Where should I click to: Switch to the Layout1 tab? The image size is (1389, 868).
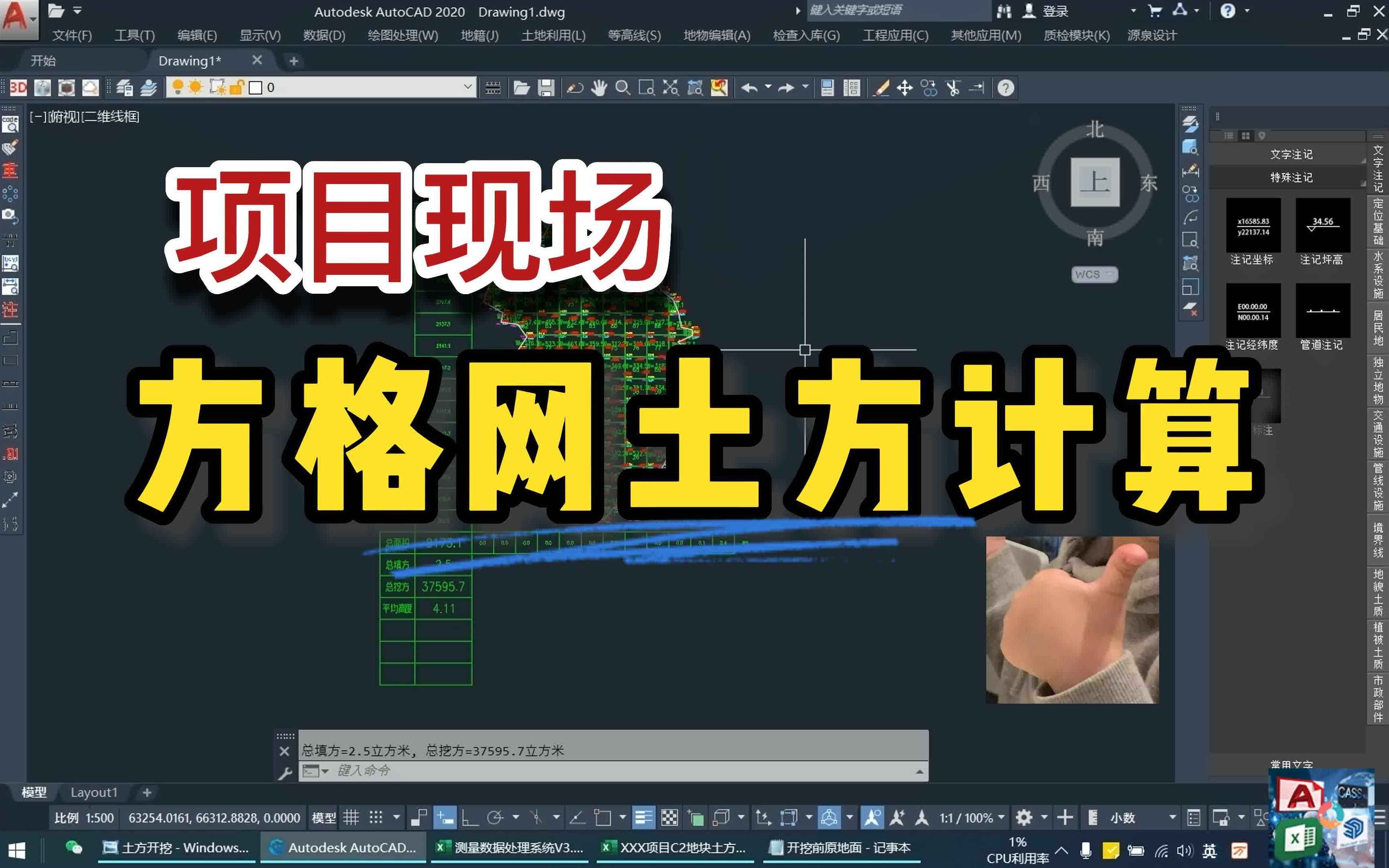[94, 792]
